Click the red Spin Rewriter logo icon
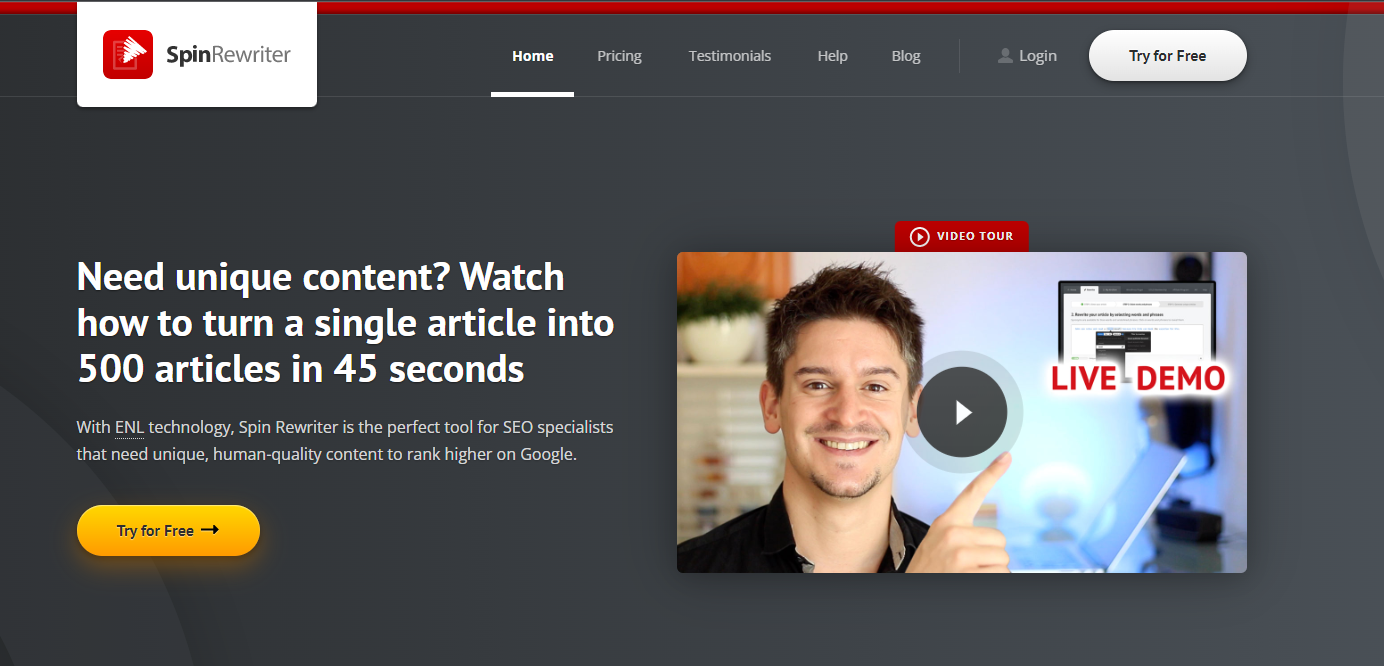The height and width of the screenshot is (666, 1384). point(128,54)
